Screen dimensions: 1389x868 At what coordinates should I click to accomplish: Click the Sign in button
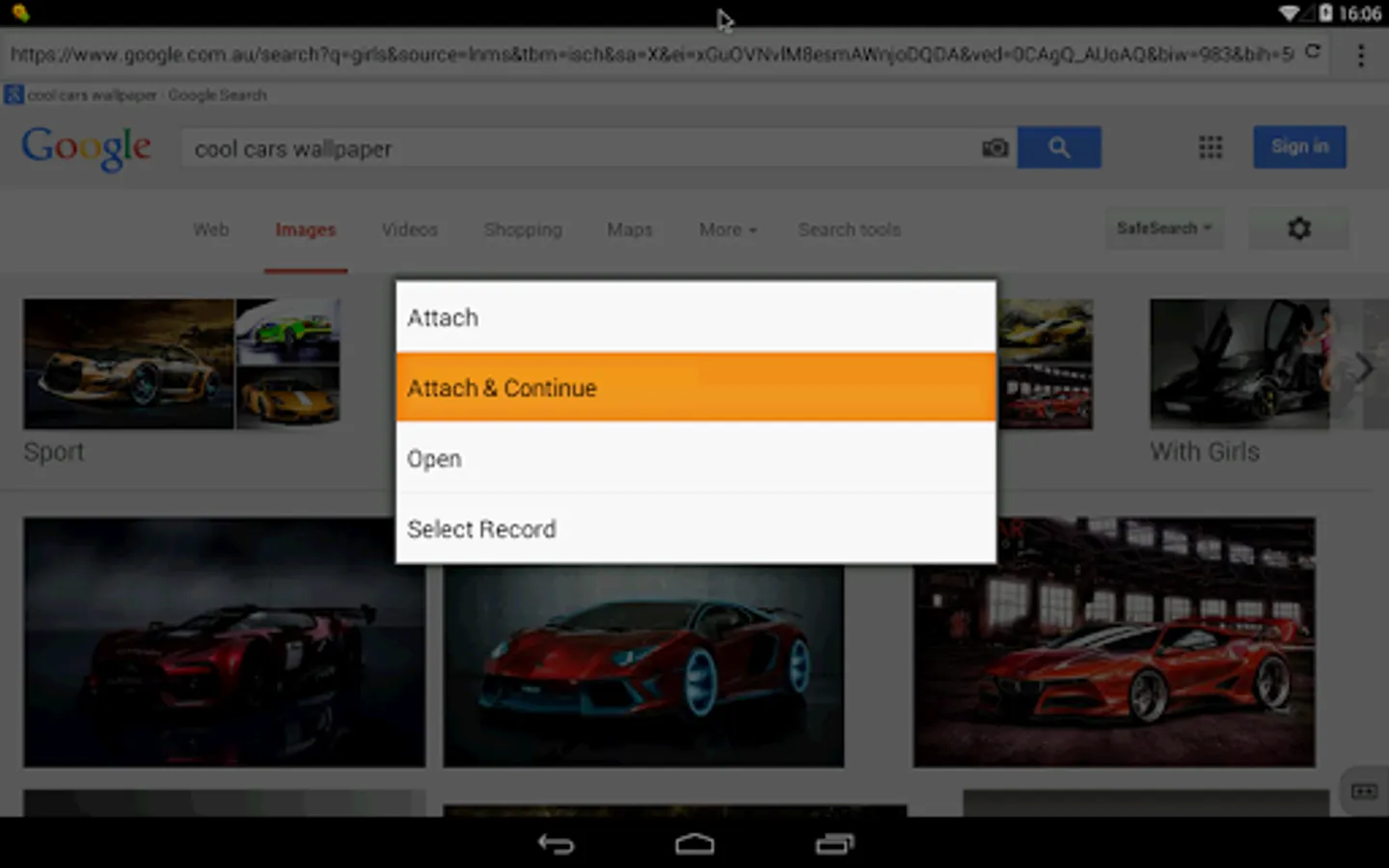(1299, 147)
